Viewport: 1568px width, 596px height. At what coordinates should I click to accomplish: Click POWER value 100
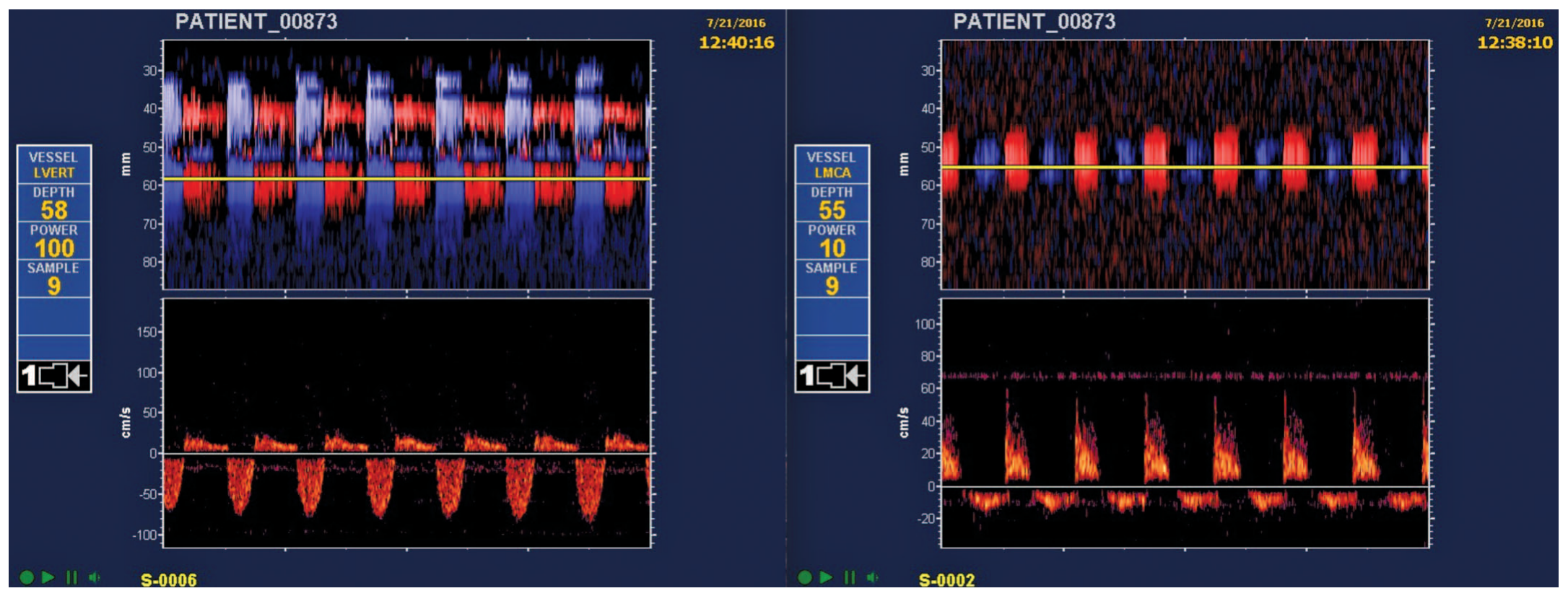(54, 248)
